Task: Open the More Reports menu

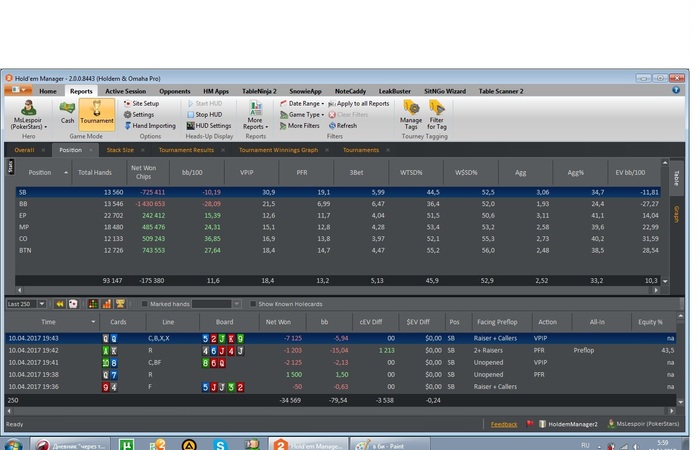Action: 255,115
